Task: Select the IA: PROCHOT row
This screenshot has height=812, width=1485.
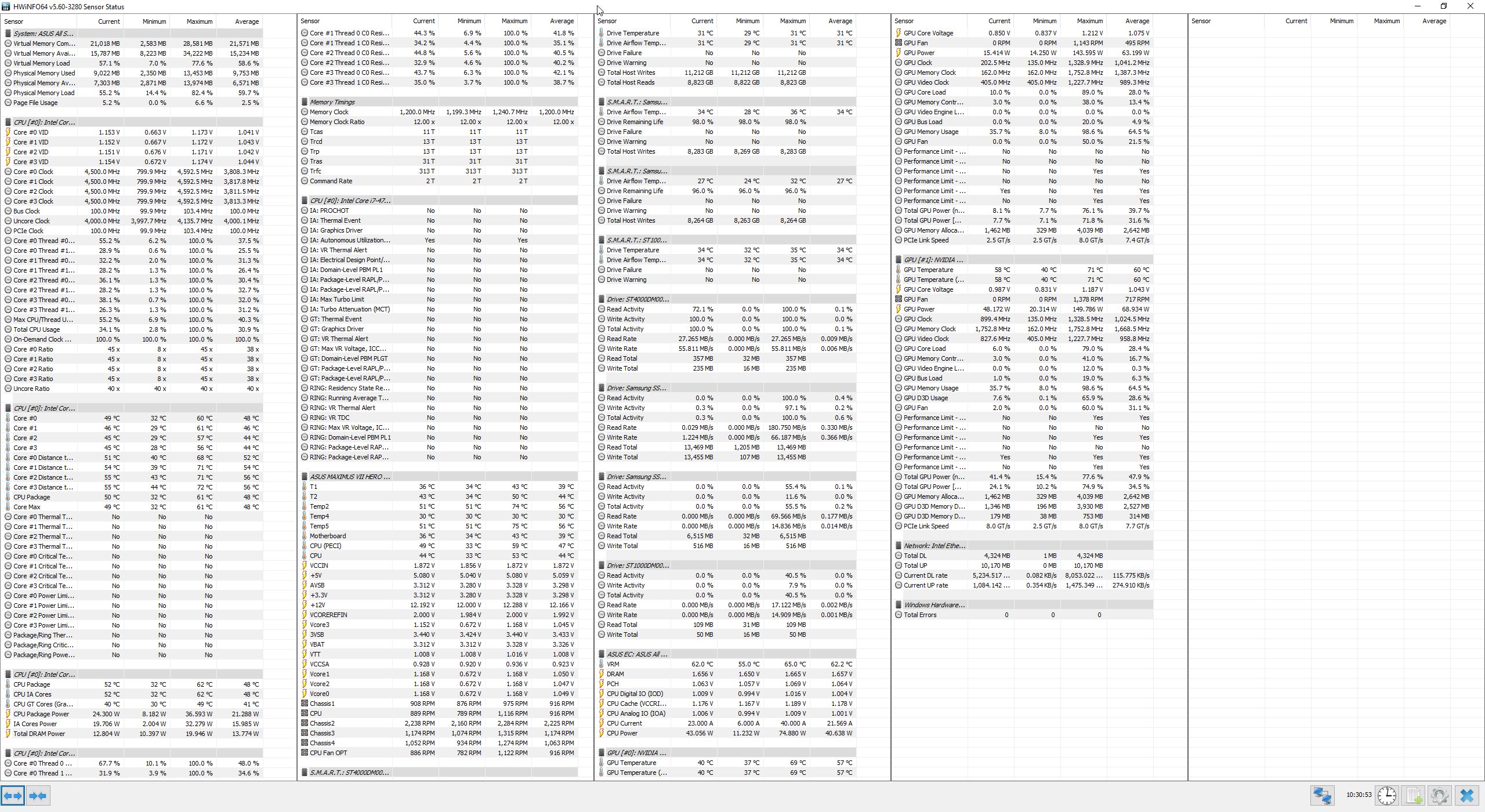Action: pos(439,211)
